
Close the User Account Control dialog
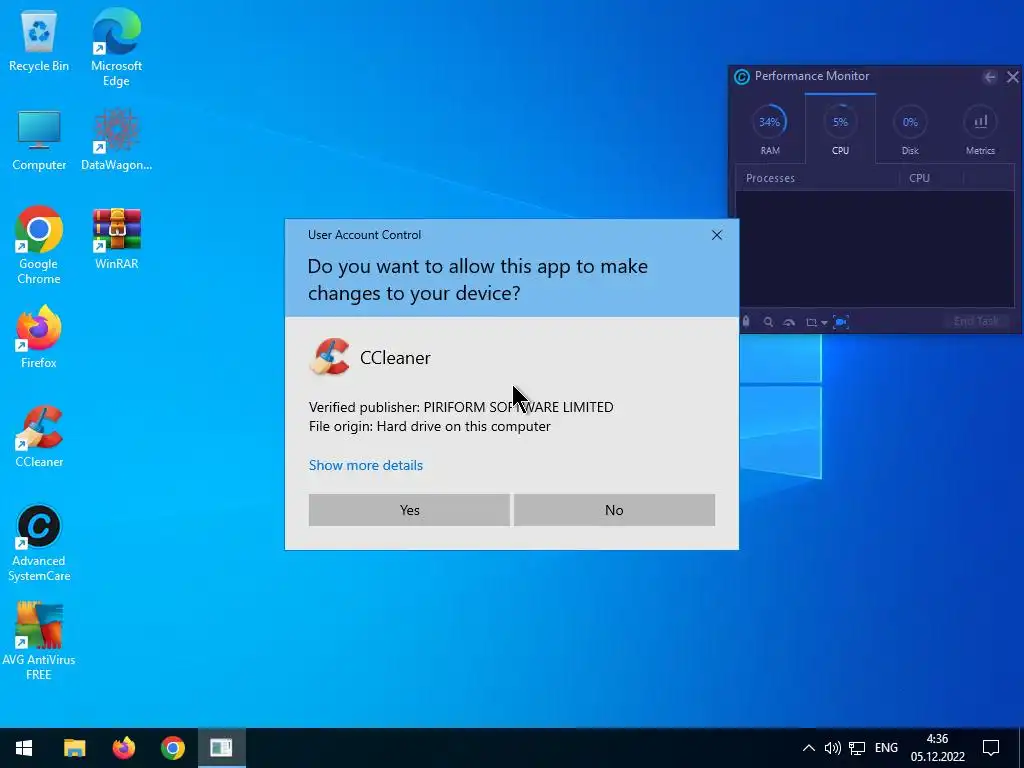[x=716, y=235]
